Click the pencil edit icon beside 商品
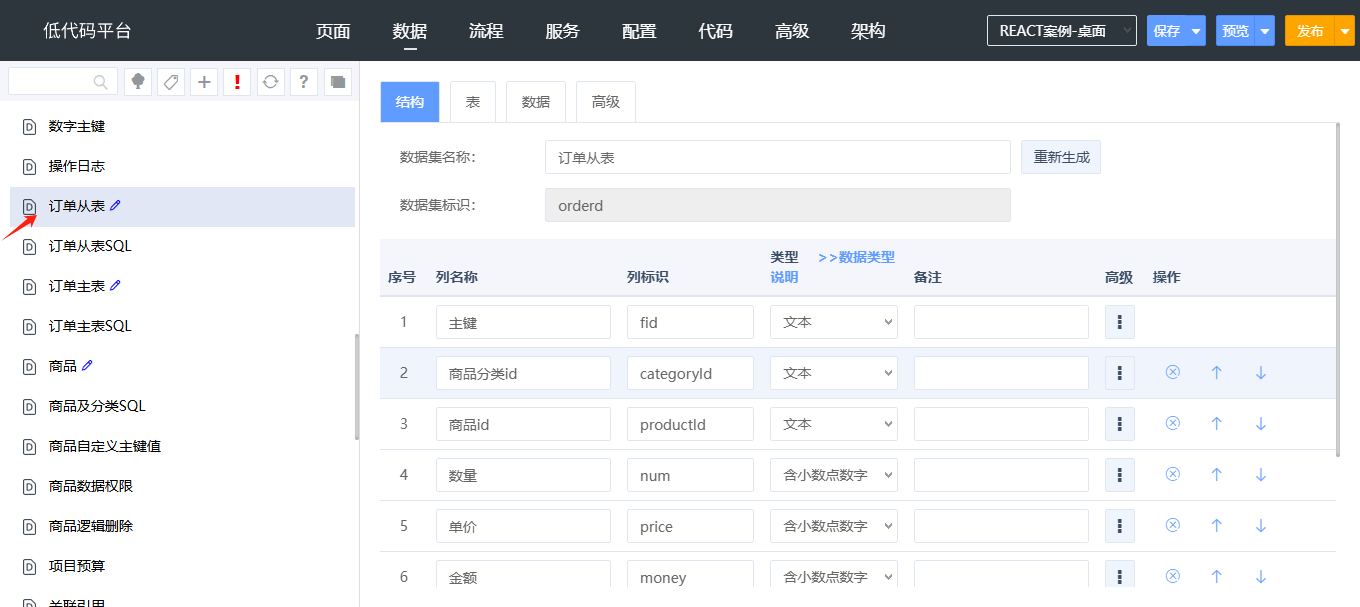The width and height of the screenshot is (1360, 607). pos(87,365)
